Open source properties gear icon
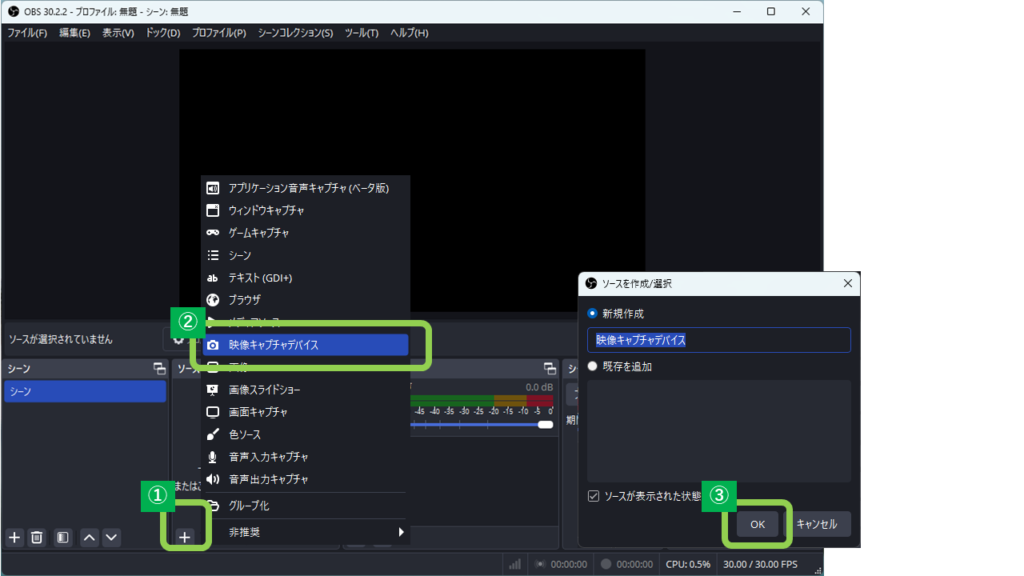This screenshot has height=576, width=1024. coord(178,340)
